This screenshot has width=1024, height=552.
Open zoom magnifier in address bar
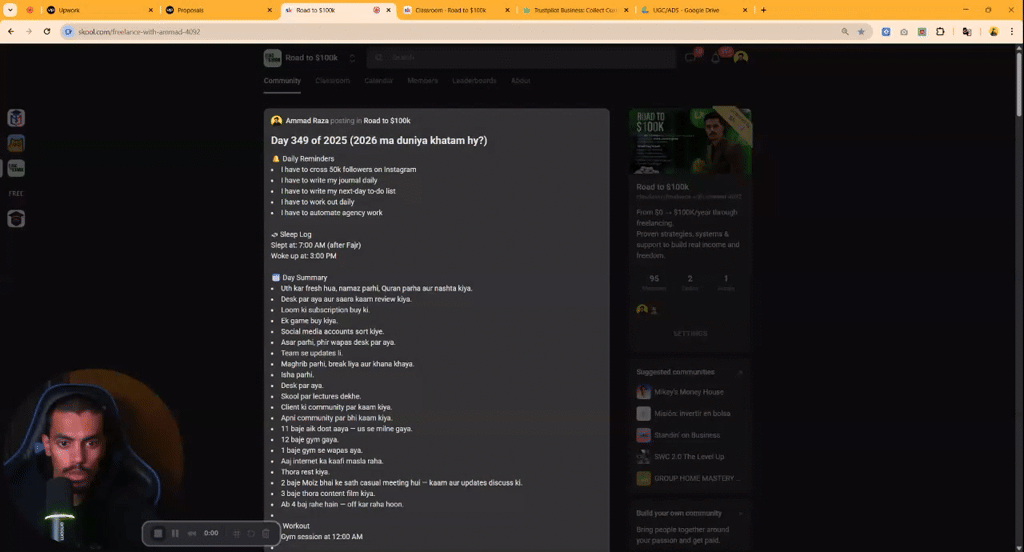point(845,31)
